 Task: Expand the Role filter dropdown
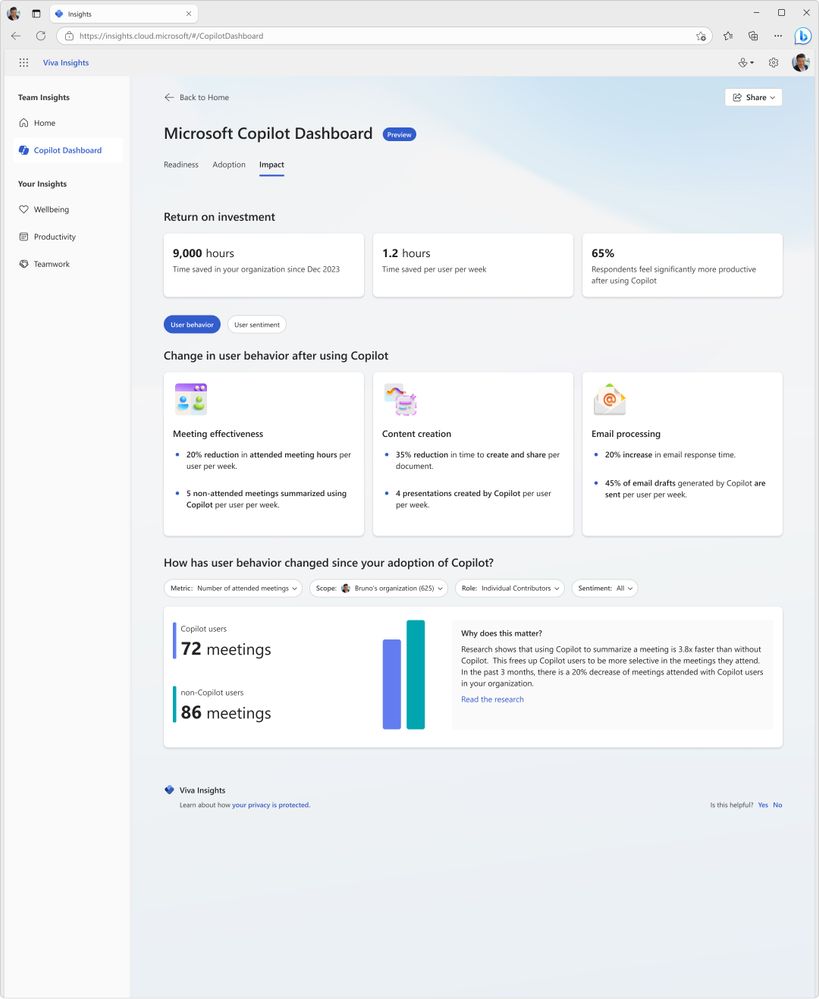(x=510, y=589)
